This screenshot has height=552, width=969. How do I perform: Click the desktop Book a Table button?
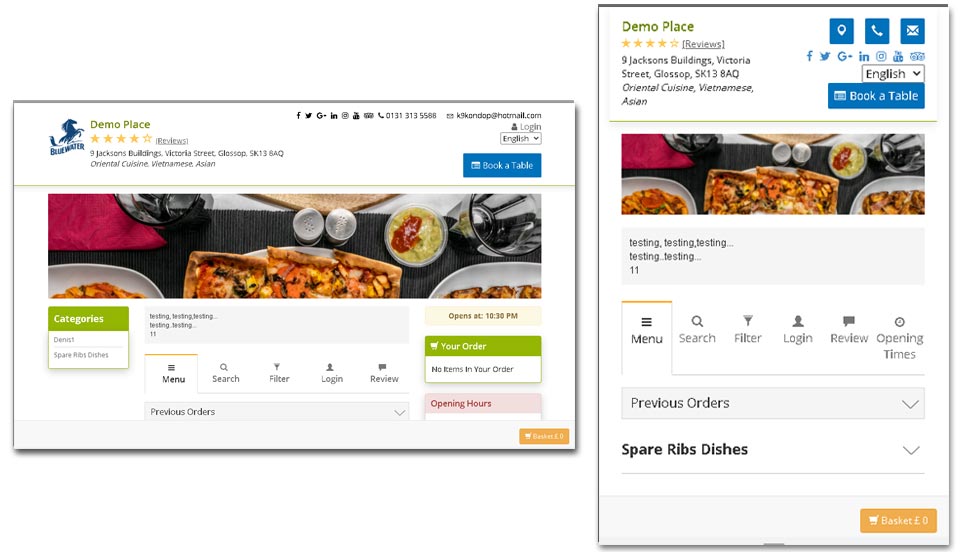[502, 166]
